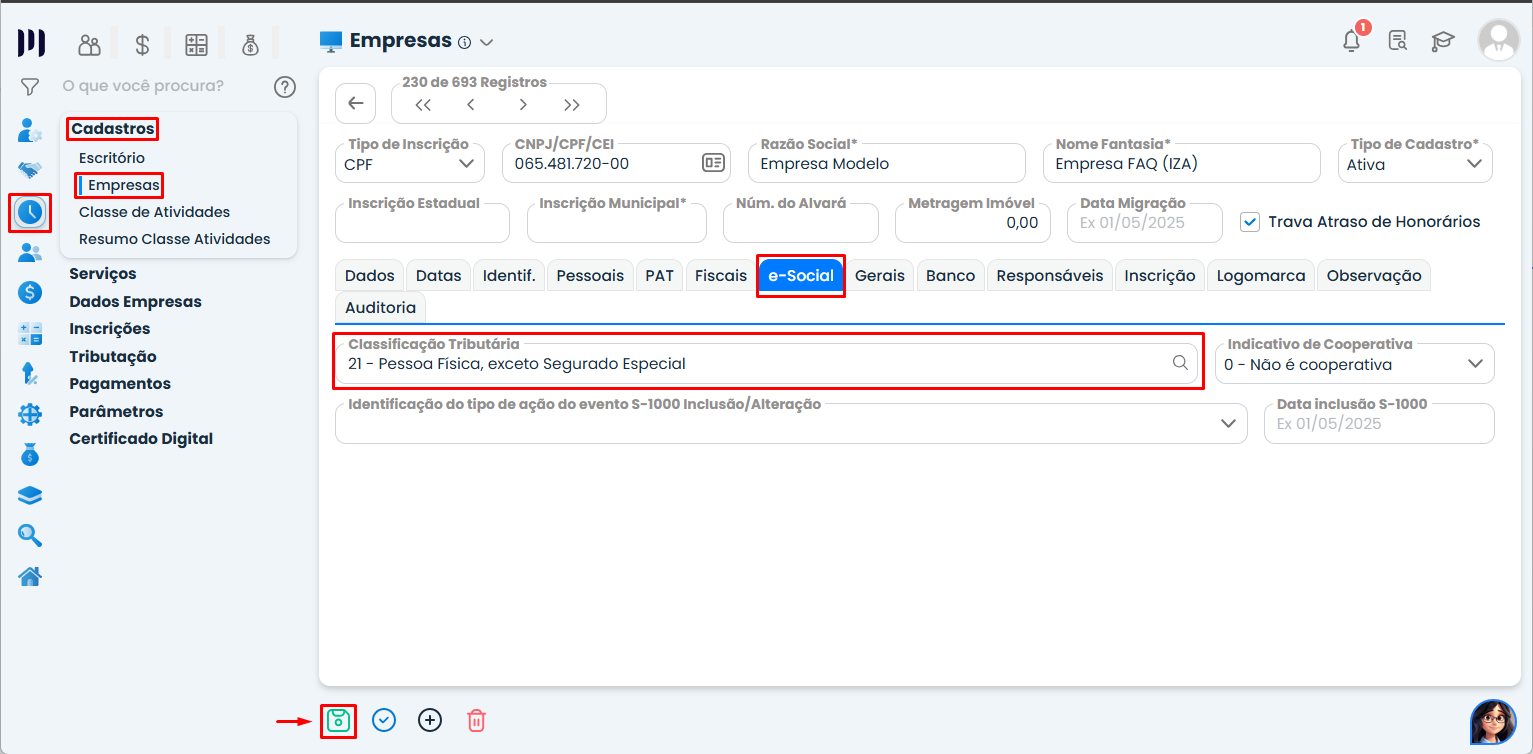Jump to last record
Viewport: 1533px width, 754px height.
(572, 104)
